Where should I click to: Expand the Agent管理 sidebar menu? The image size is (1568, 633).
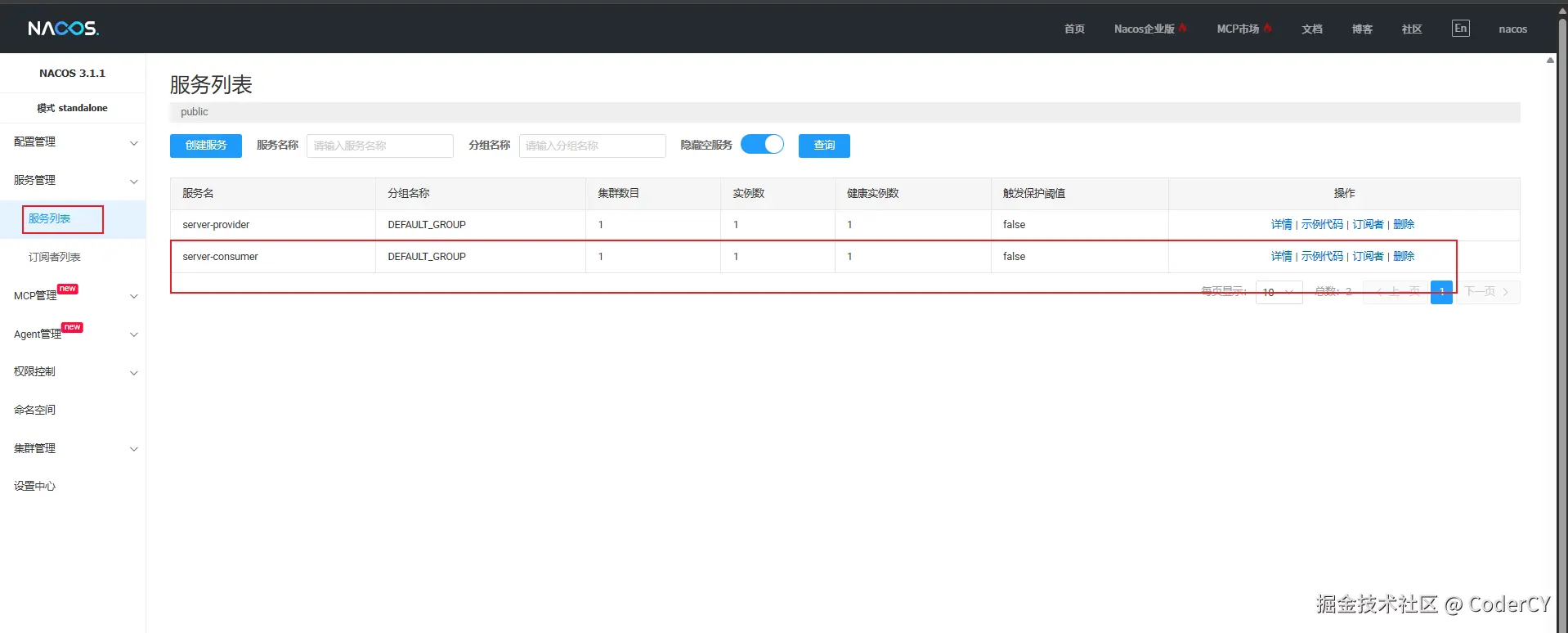73,334
